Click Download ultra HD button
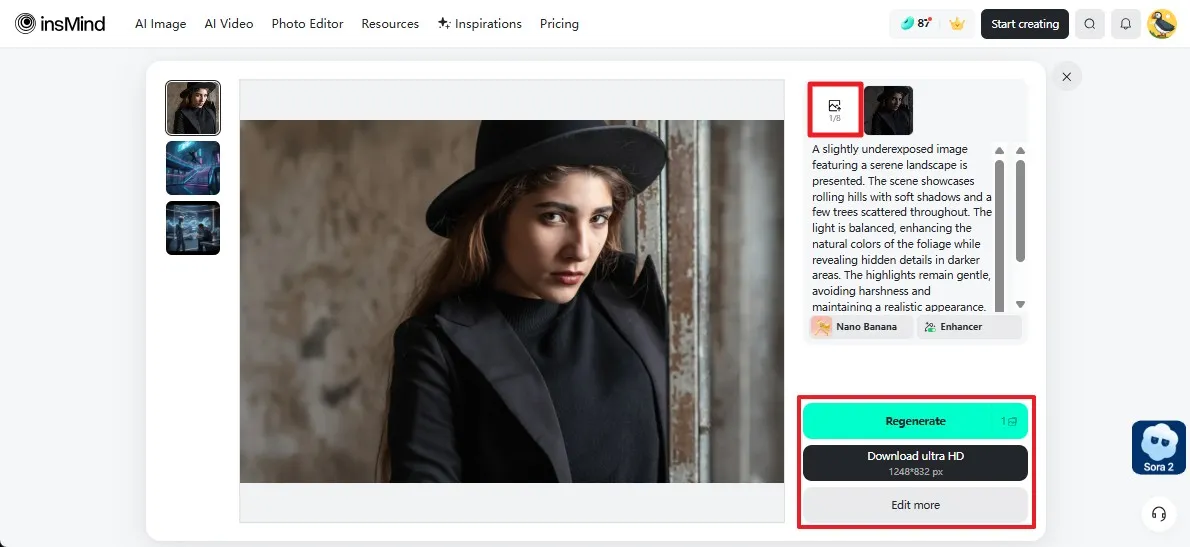Image resolution: width=1190 pixels, height=547 pixels. (x=914, y=462)
